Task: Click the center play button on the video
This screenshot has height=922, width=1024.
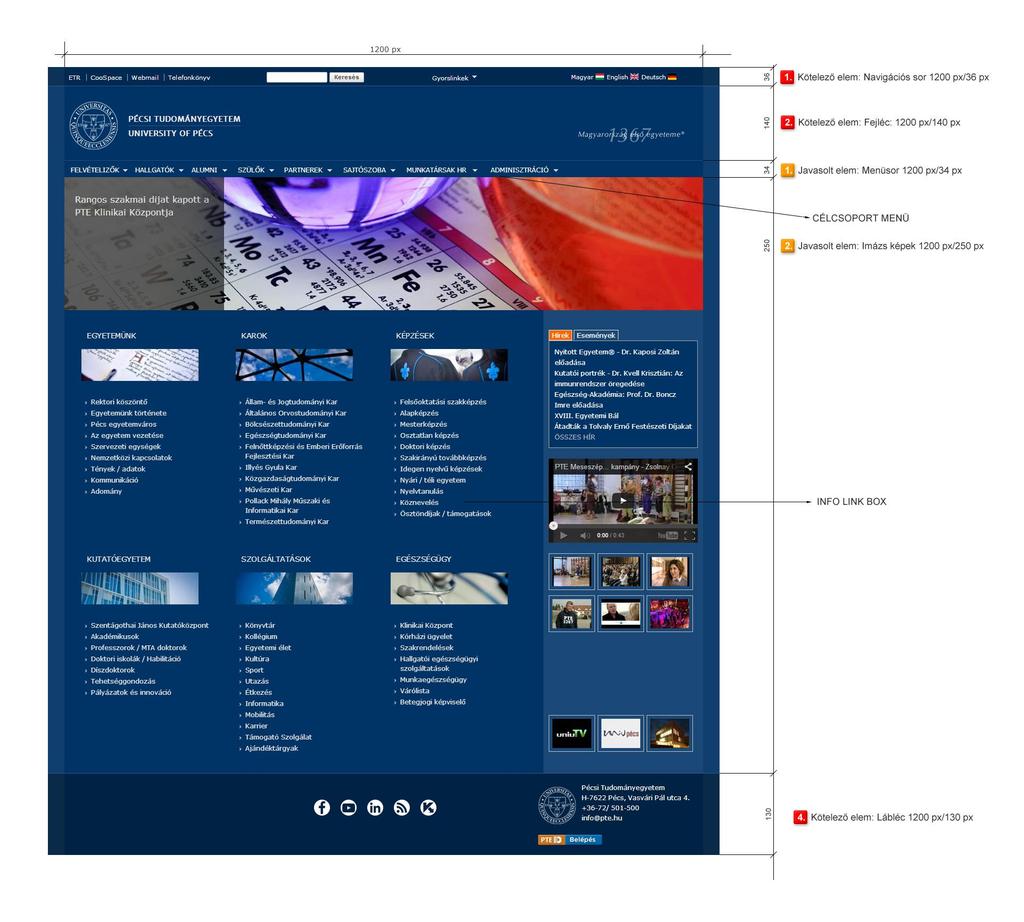Action: pyautogui.click(x=622, y=501)
